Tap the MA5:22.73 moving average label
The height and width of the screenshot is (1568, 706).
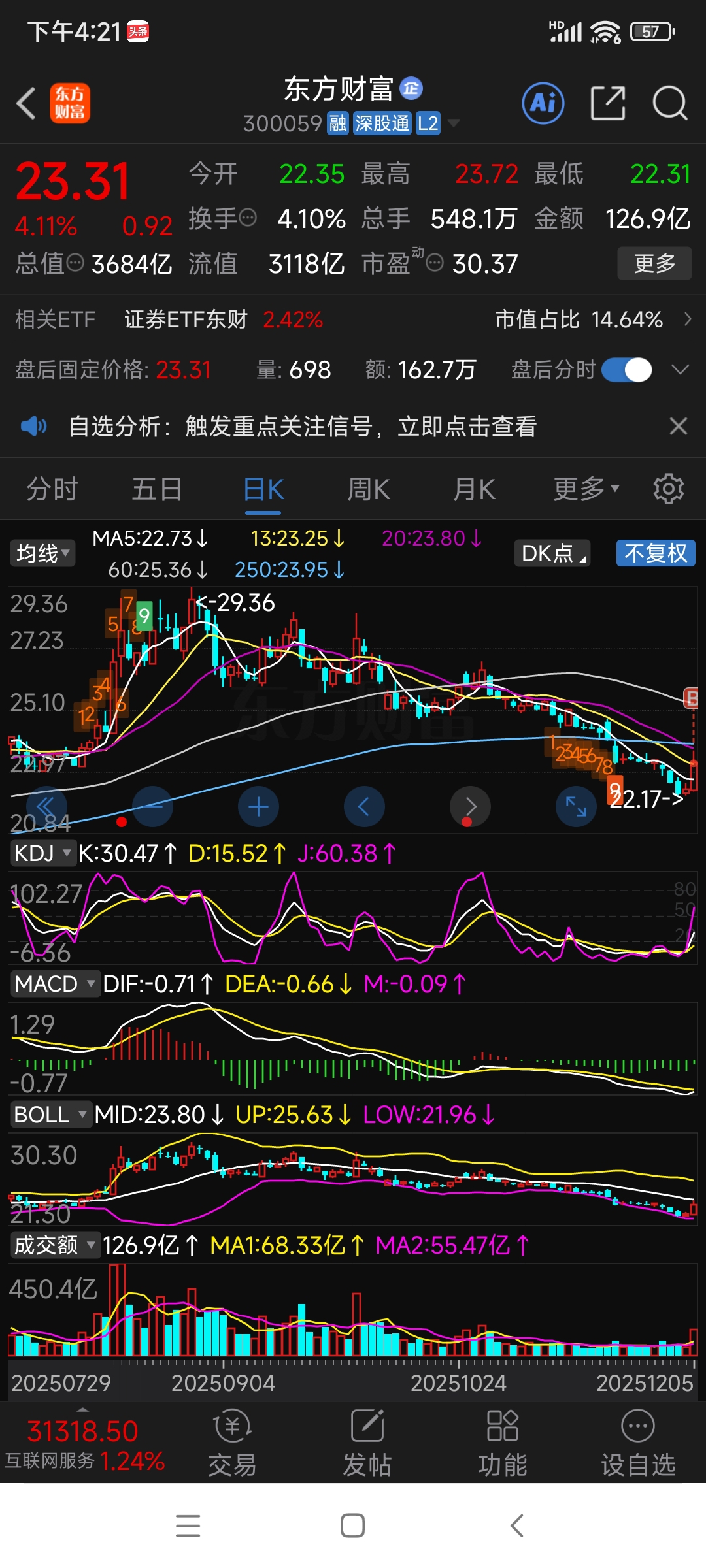[x=150, y=538]
